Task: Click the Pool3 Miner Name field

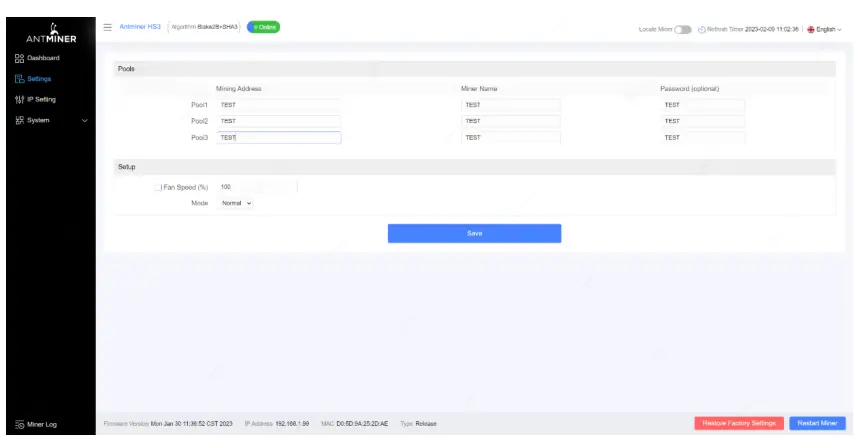Action: (x=511, y=137)
